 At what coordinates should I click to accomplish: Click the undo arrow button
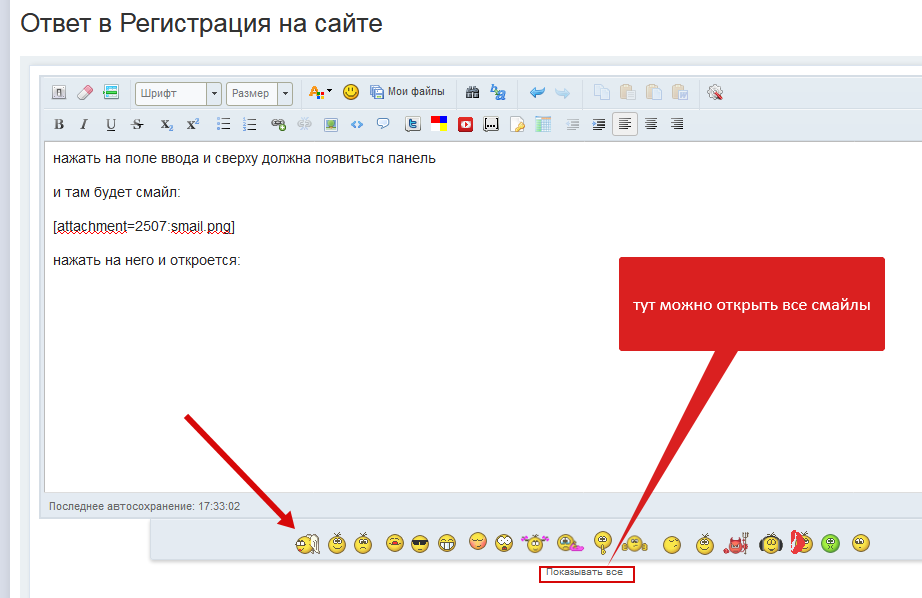(x=537, y=93)
